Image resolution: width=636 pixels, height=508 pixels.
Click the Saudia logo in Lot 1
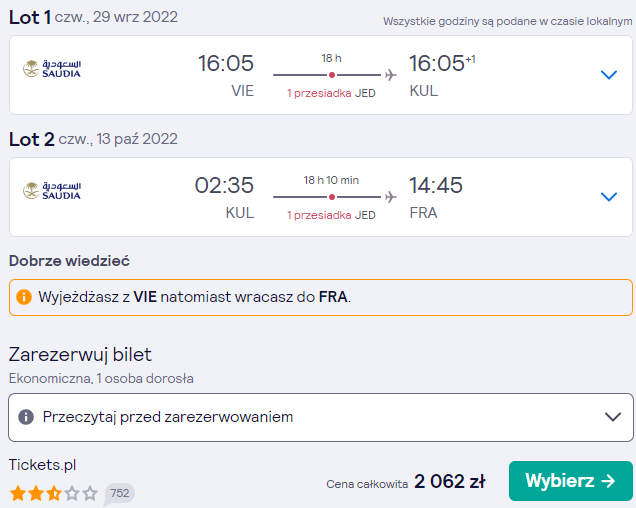click(x=52, y=69)
